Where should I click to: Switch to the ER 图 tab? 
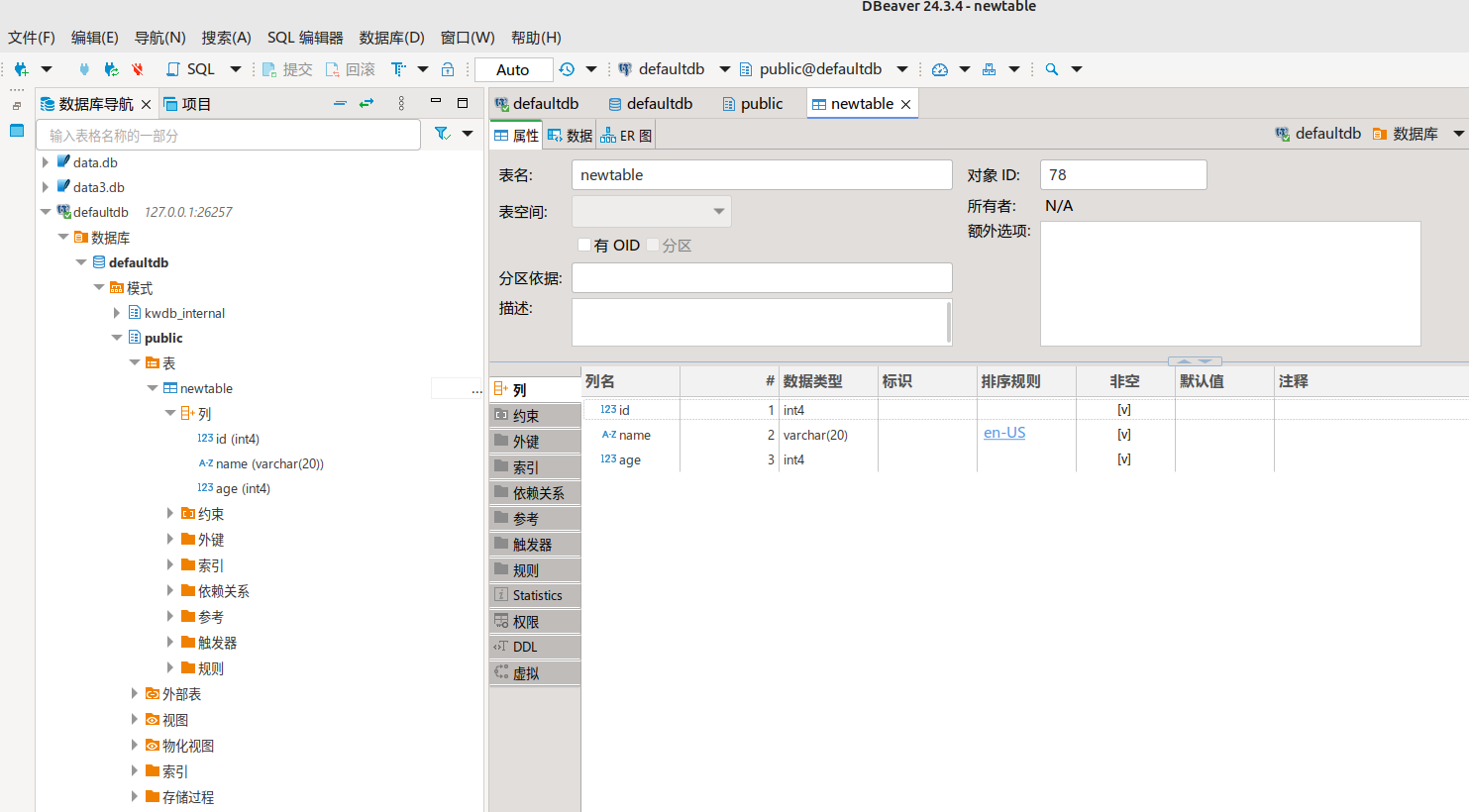click(626, 136)
